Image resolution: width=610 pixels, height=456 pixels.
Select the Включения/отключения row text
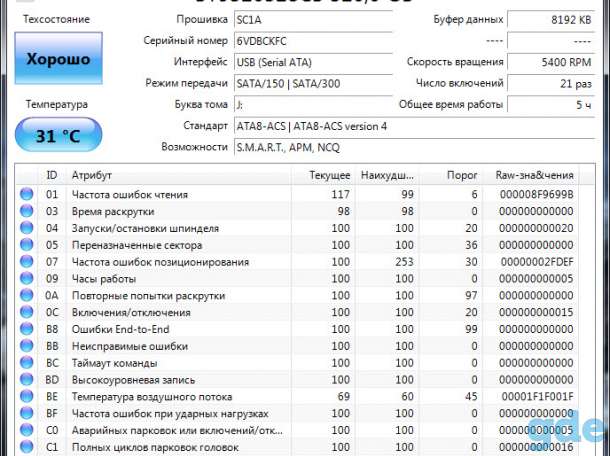coord(131,312)
